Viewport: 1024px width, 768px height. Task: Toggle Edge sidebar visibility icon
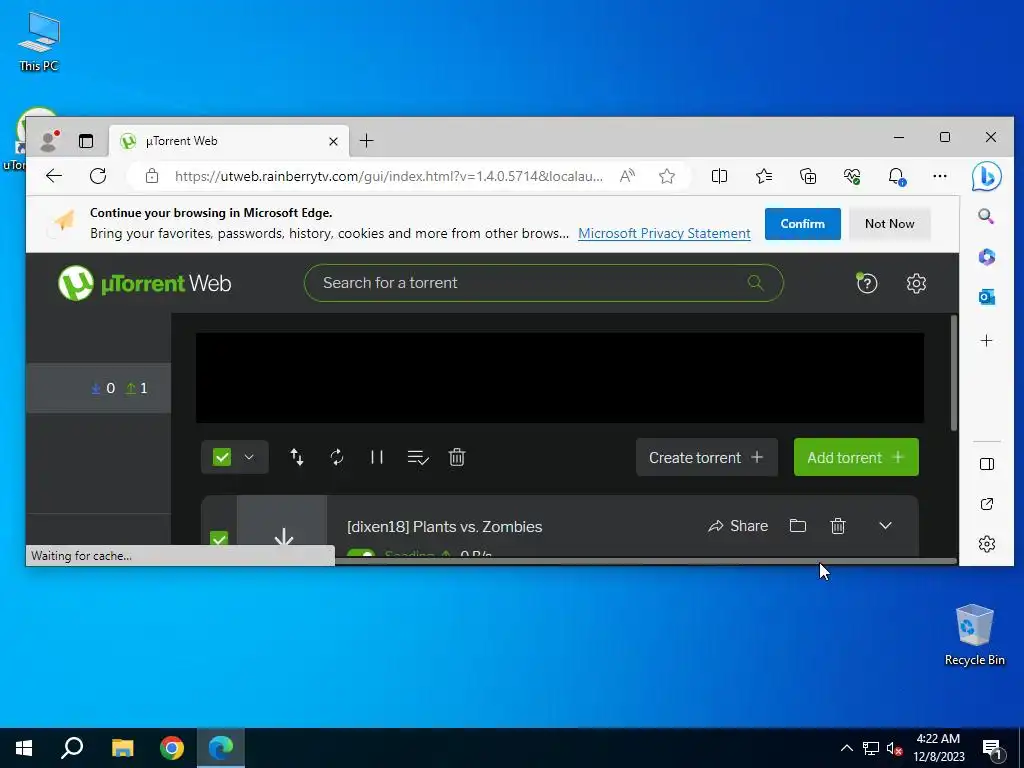click(x=987, y=464)
